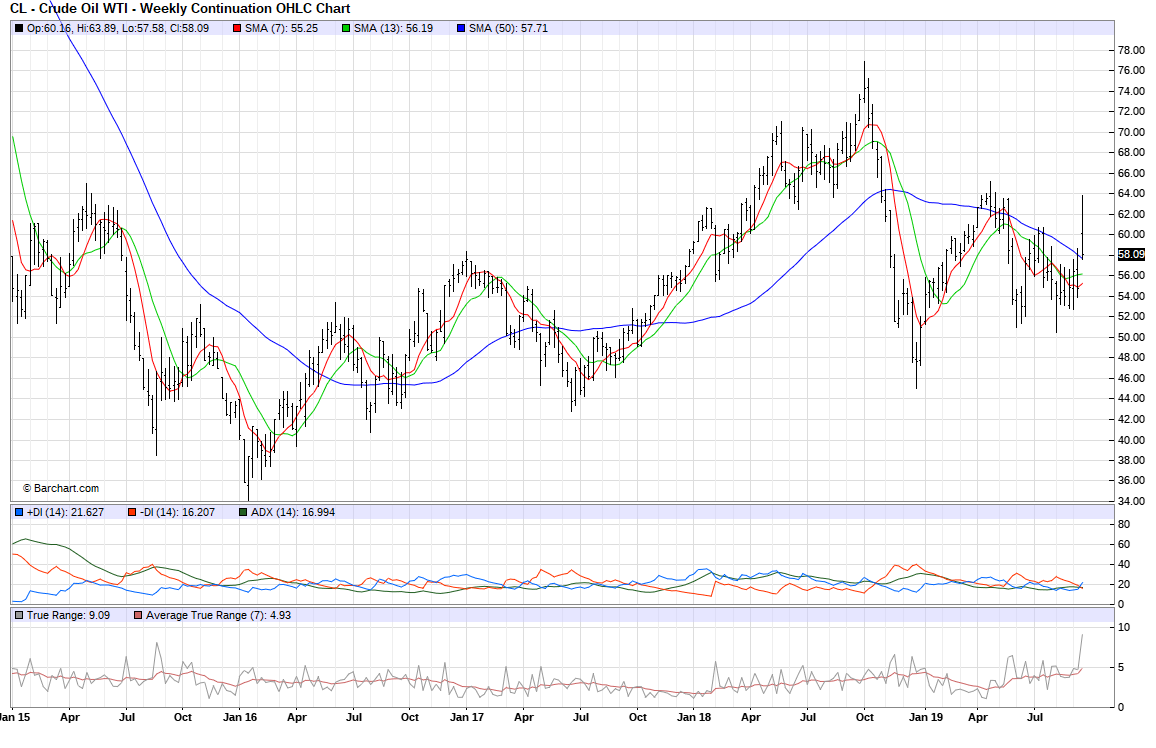This screenshot has height=748, width=1156.
Task: Click the red SMA (7) legend swatch
Action: click(x=237, y=29)
